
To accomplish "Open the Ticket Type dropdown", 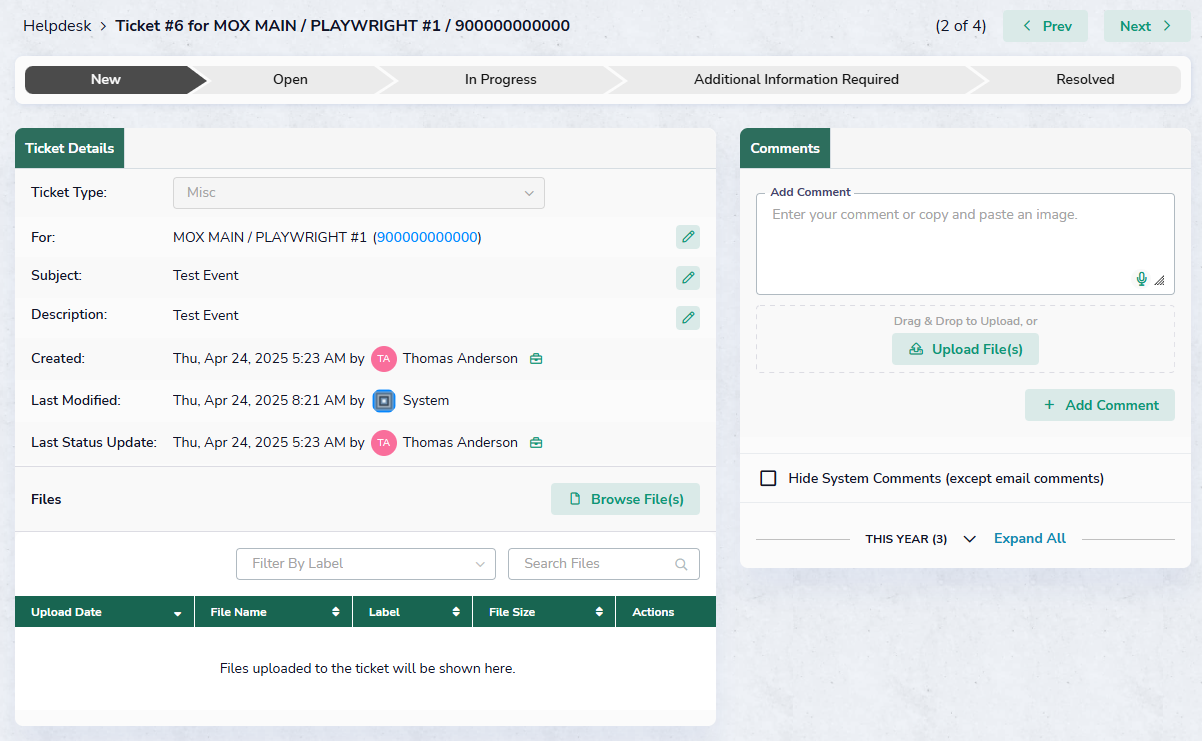I will tap(358, 193).
